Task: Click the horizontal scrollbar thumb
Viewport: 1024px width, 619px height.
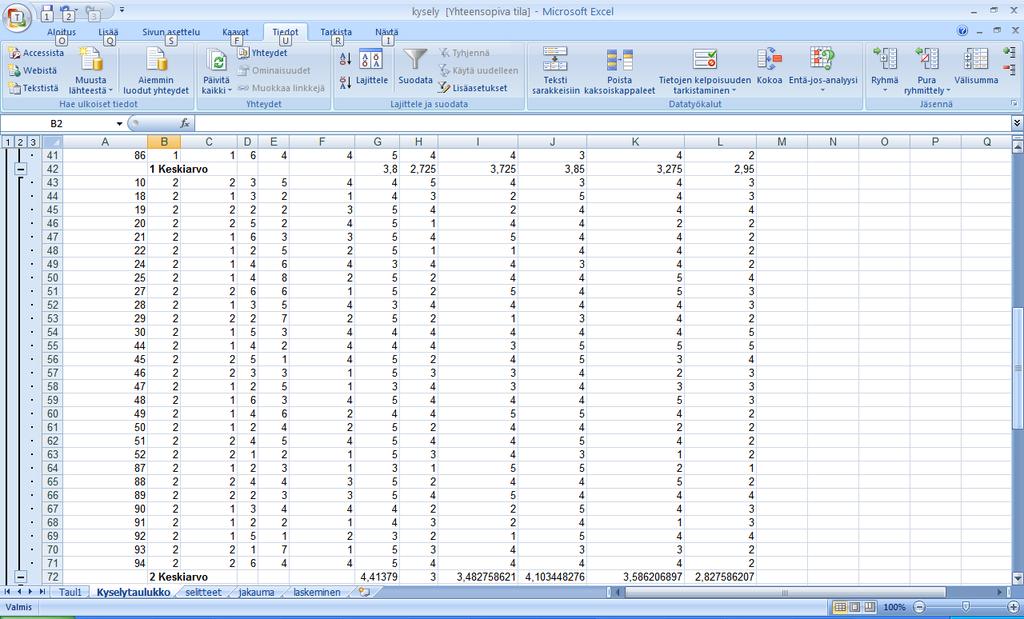Action: (x=784, y=592)
